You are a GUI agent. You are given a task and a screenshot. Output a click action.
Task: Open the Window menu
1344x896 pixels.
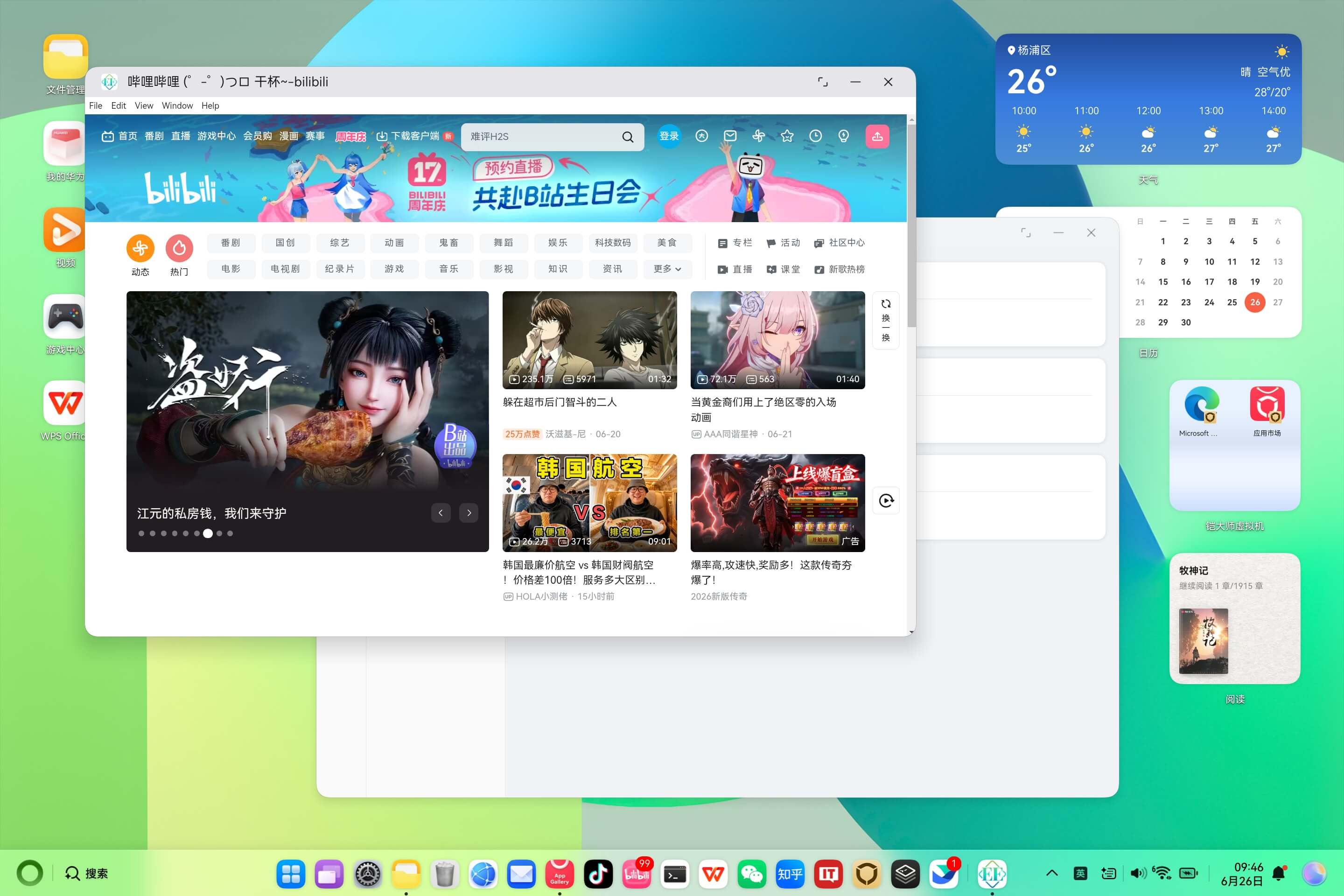[x=177, y=106]
